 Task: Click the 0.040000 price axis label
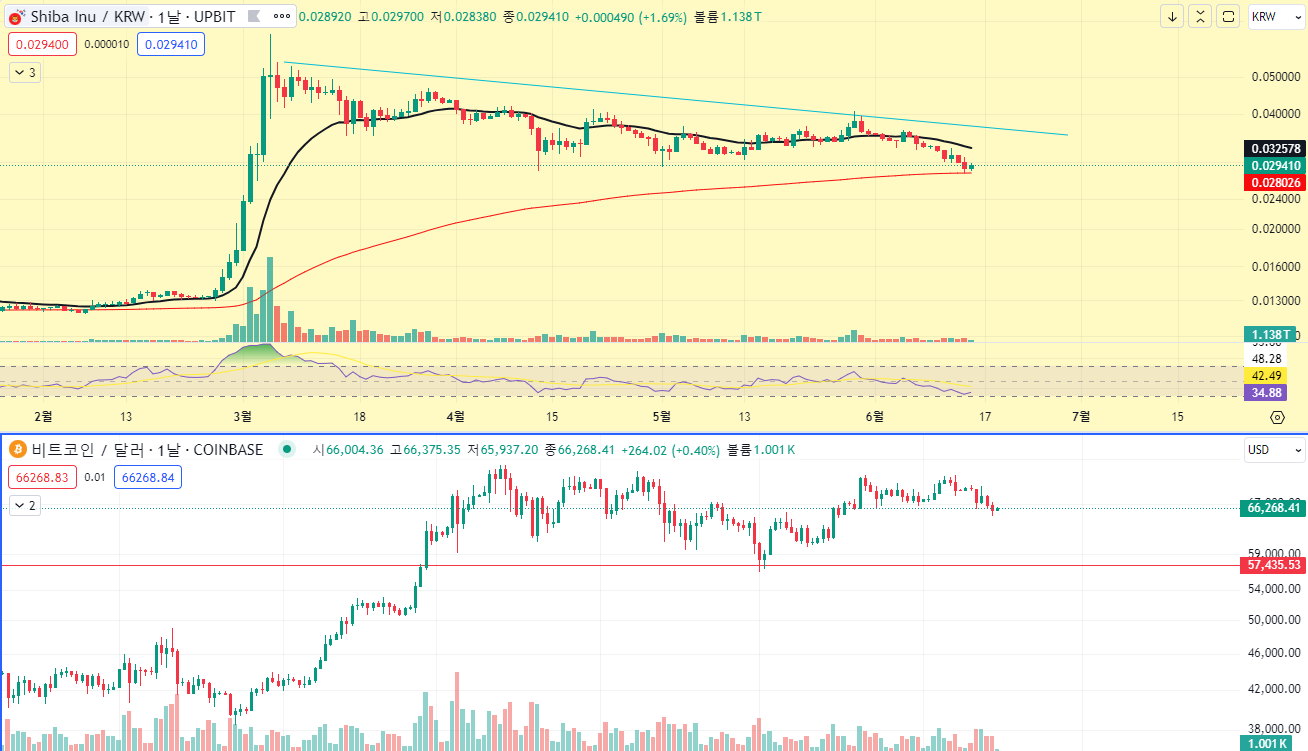(1274, 114)
